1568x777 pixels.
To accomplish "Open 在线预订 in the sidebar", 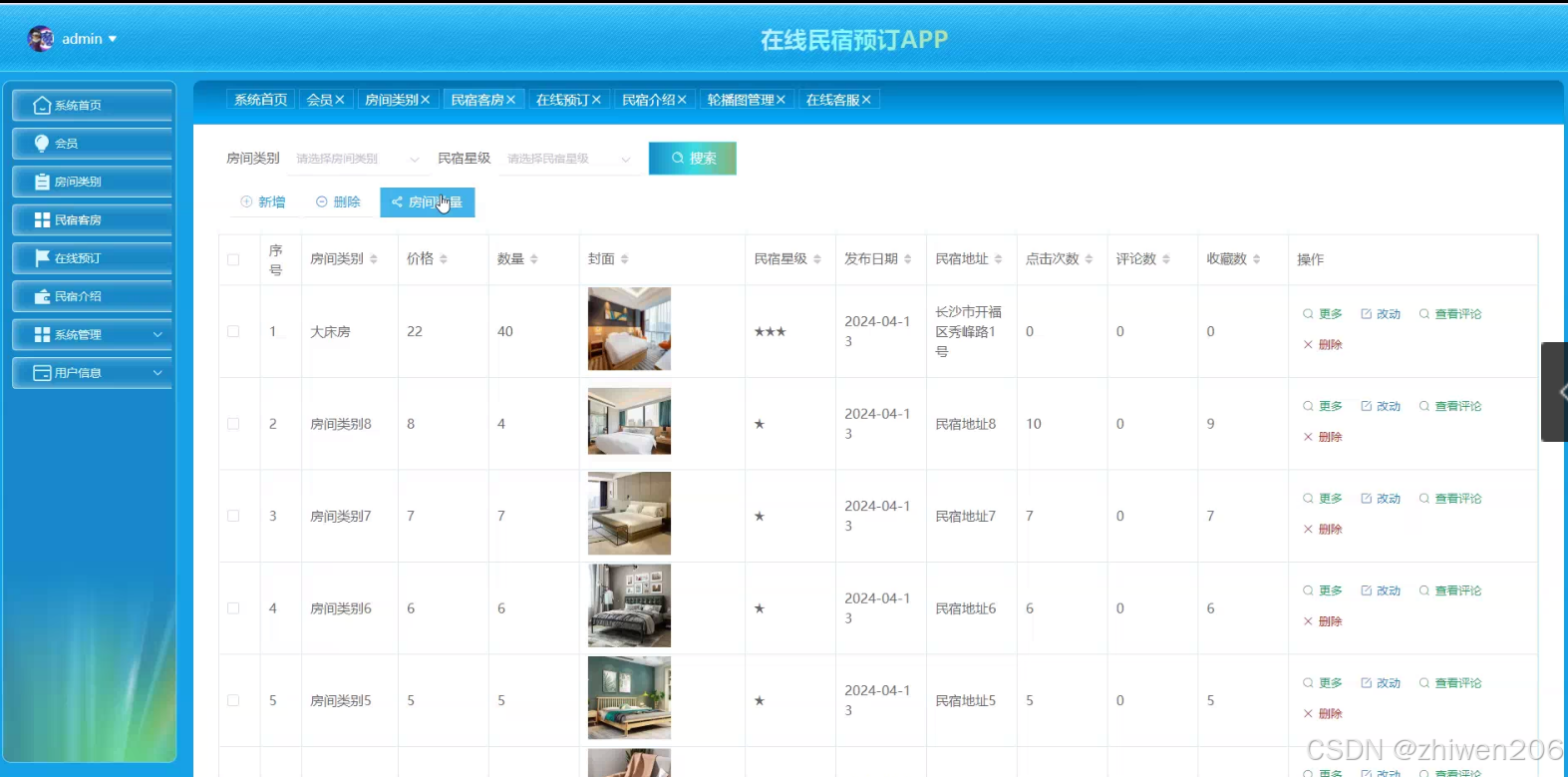I will (x=93, y=258).
